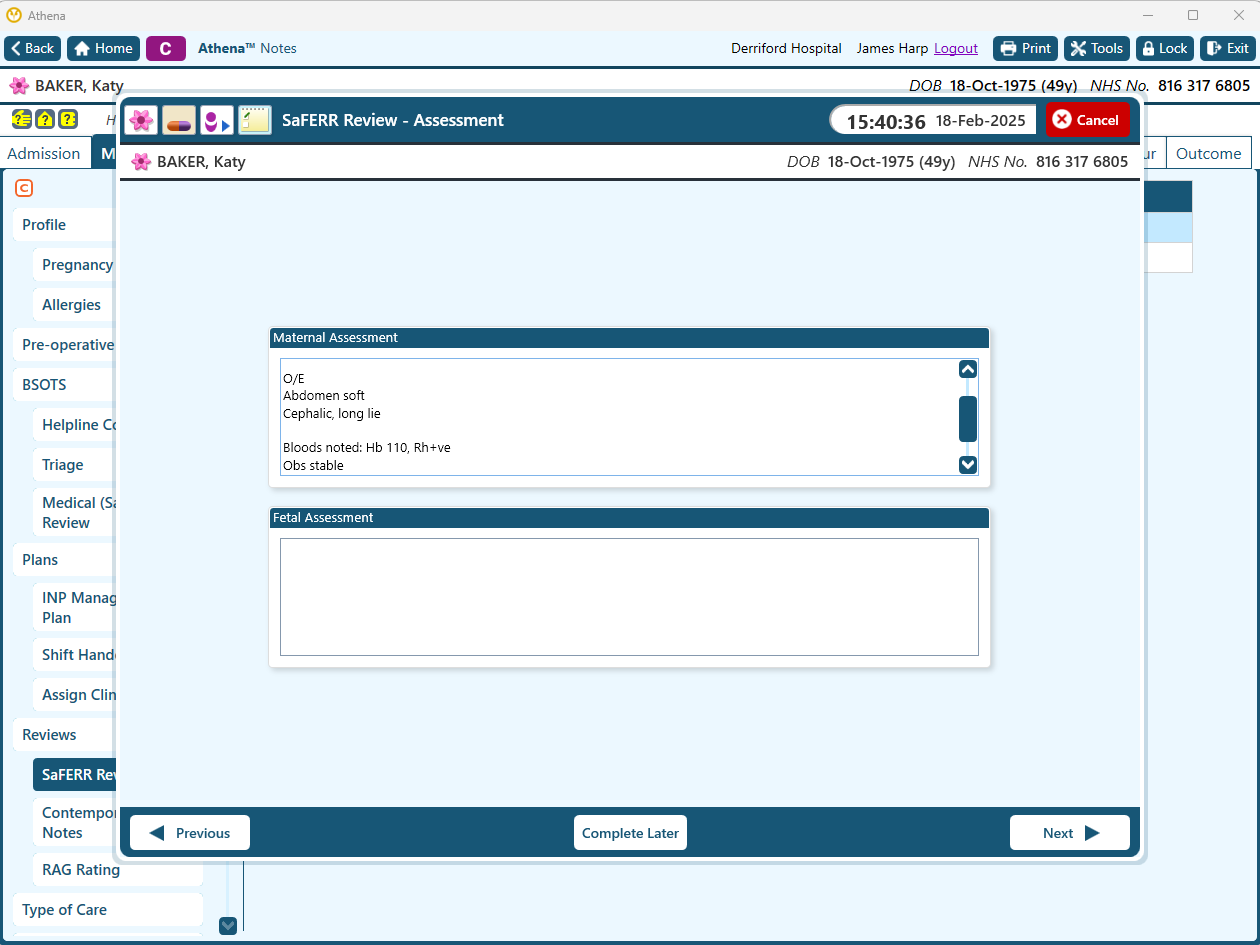Image resolution: width=1260 pixels, height=945 pixels.
Task: Open Pre-operative sidebar section
Action: tap(63, 345)
